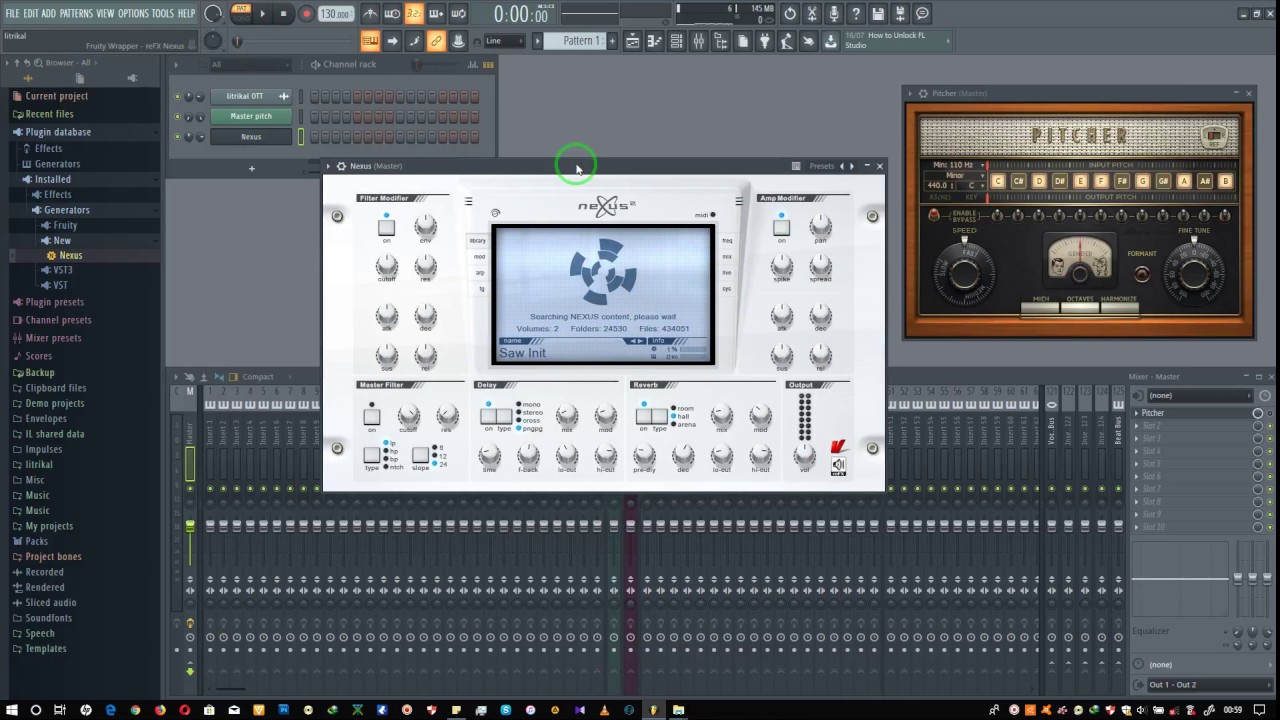Viewport: 1280px width, 720px height.
Task: Switch to the Nexus arp tab
Action: [479, 272]
